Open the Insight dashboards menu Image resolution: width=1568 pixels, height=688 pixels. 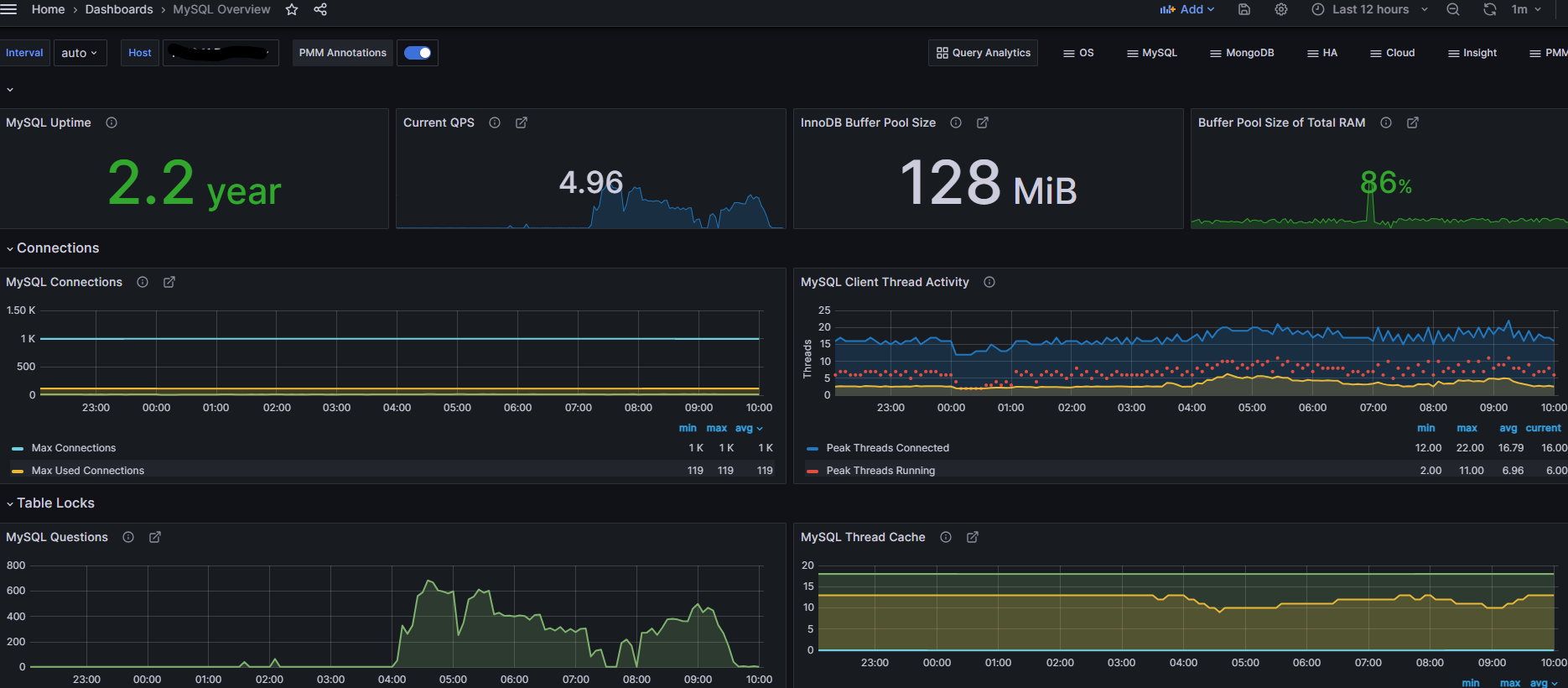pos(1472,53)
